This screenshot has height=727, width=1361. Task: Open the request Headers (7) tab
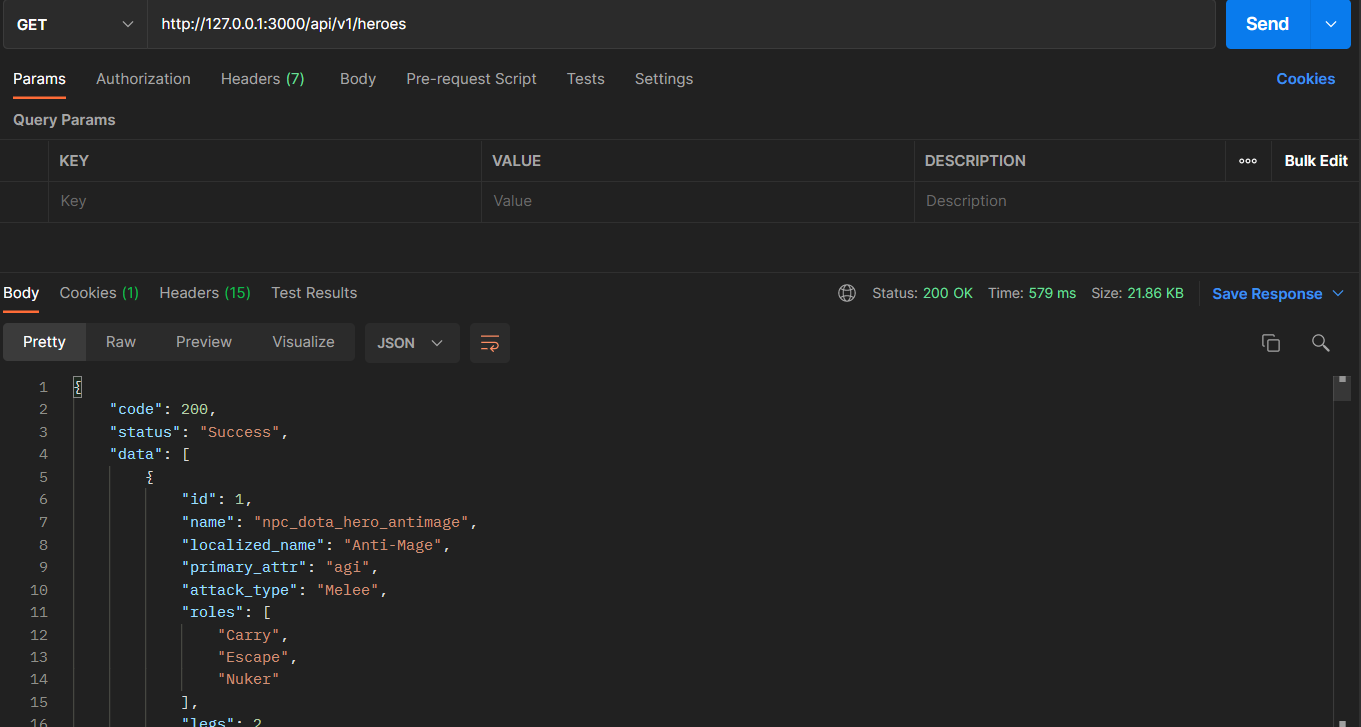point(263,79)
